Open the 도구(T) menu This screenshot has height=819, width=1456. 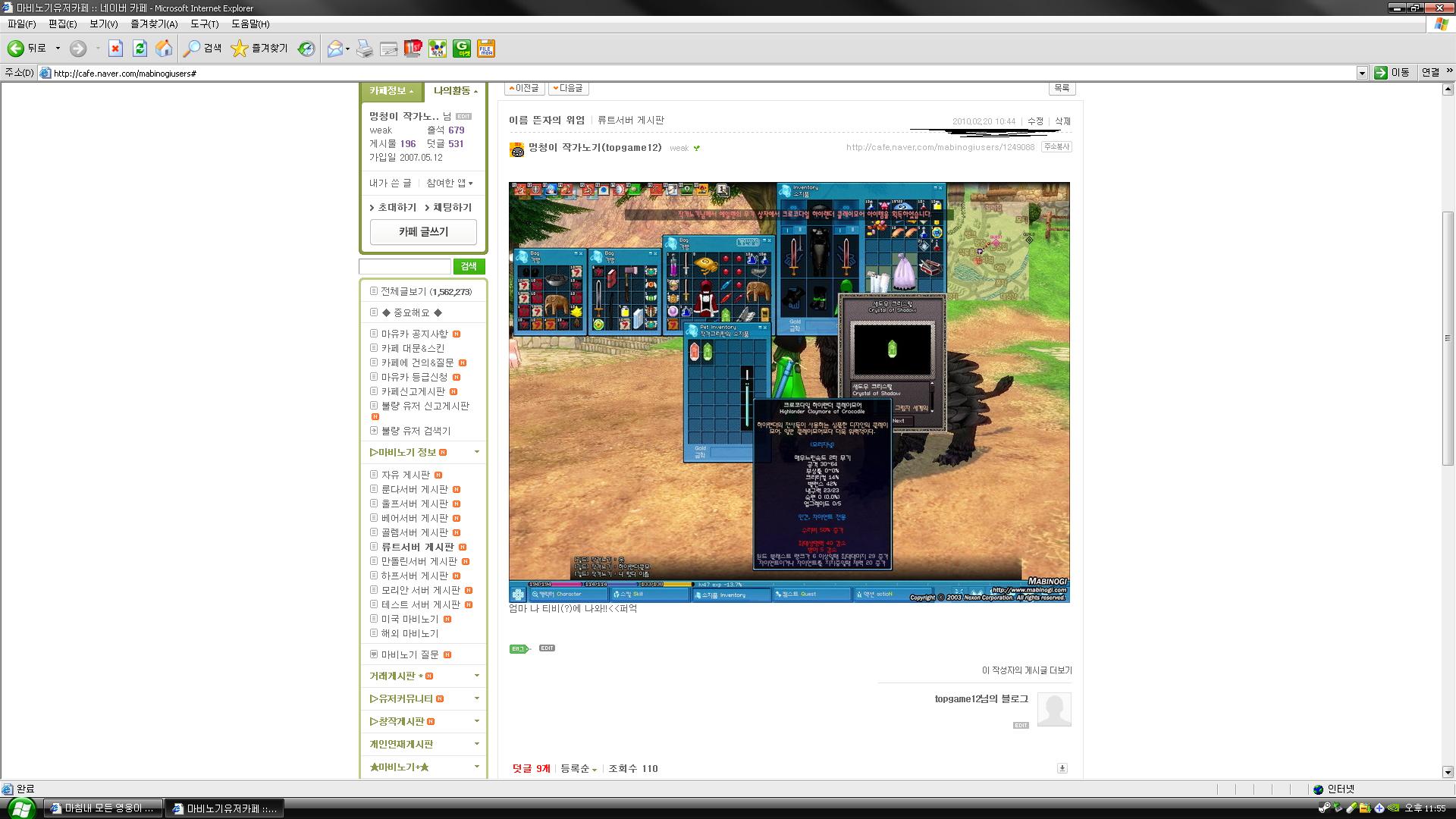(204, 24)
